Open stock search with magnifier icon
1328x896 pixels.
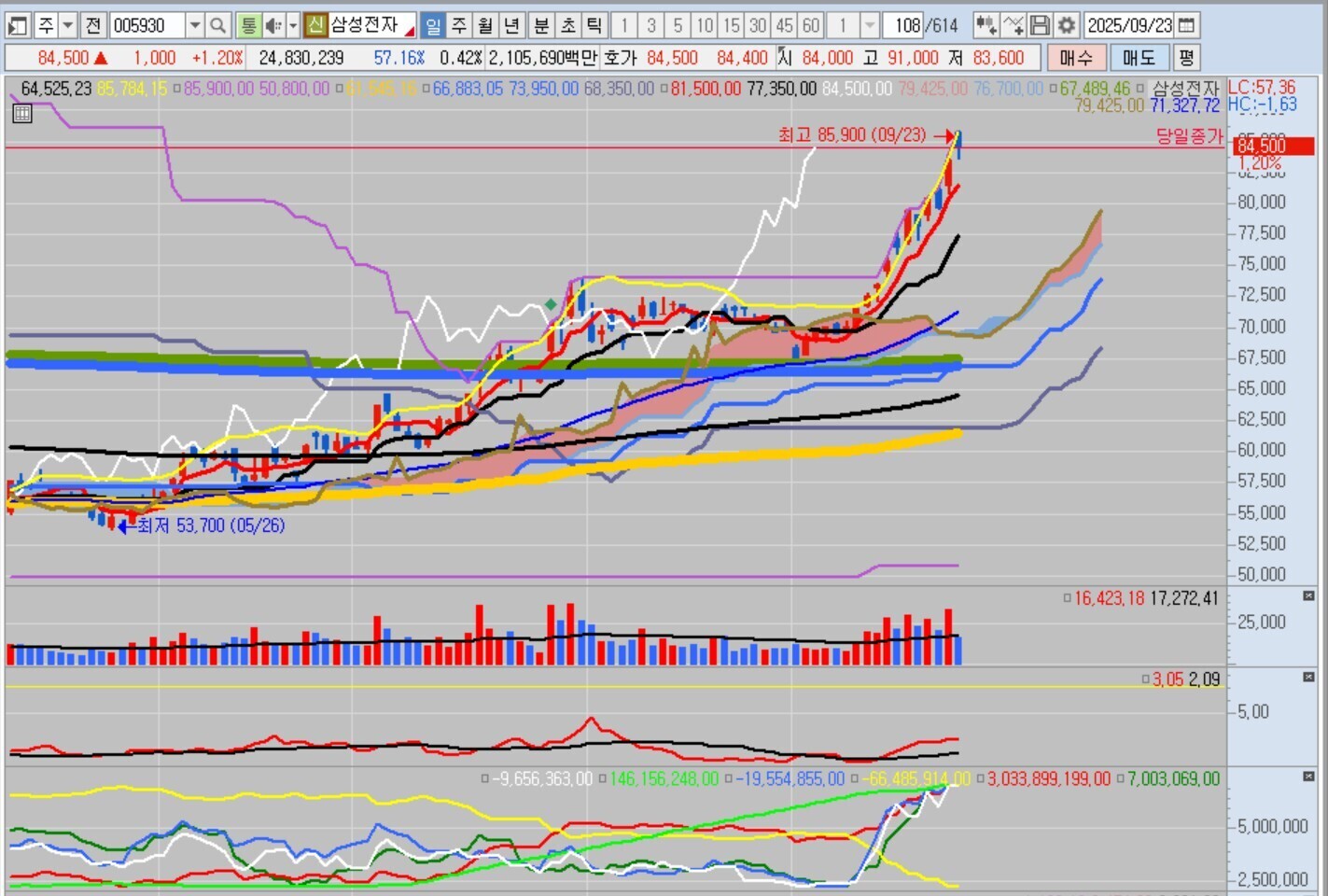click(x=217, y=25)
